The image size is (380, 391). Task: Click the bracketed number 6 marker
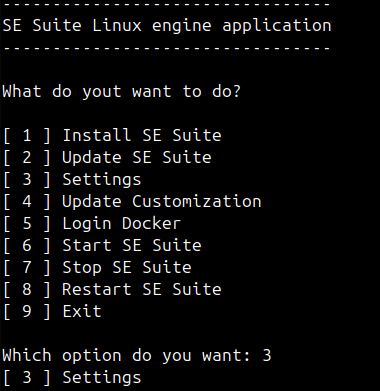click(x=27, y=245)
